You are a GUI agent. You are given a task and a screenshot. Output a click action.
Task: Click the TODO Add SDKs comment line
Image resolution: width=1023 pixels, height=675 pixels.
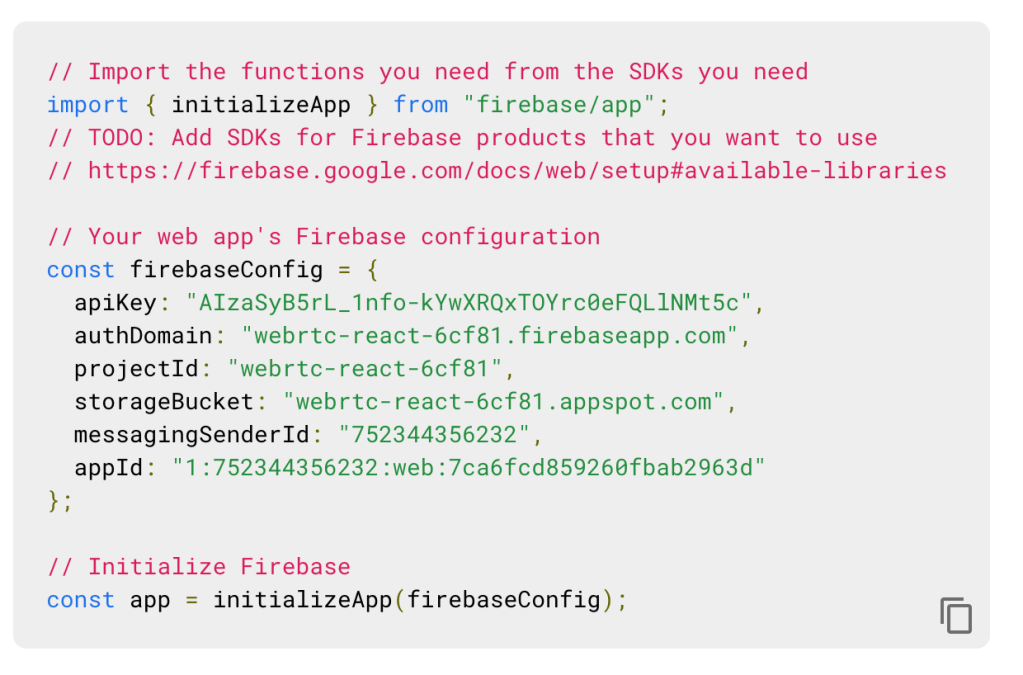point(462,138)
